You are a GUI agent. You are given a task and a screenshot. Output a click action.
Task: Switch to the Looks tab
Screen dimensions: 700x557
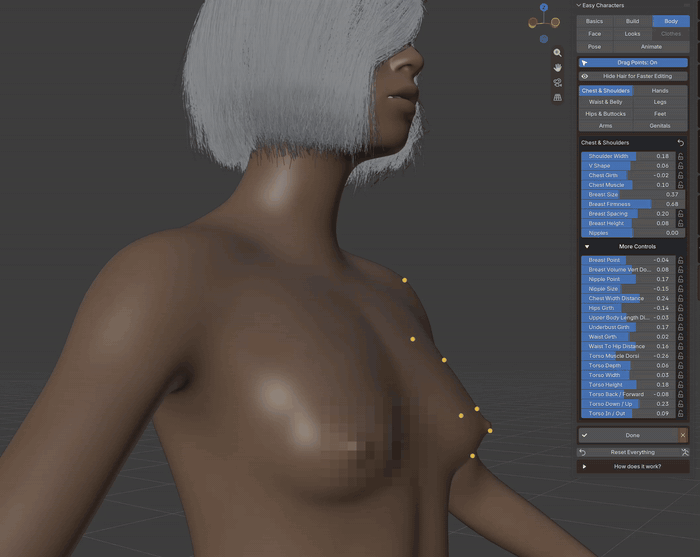[x=632, y=34]
